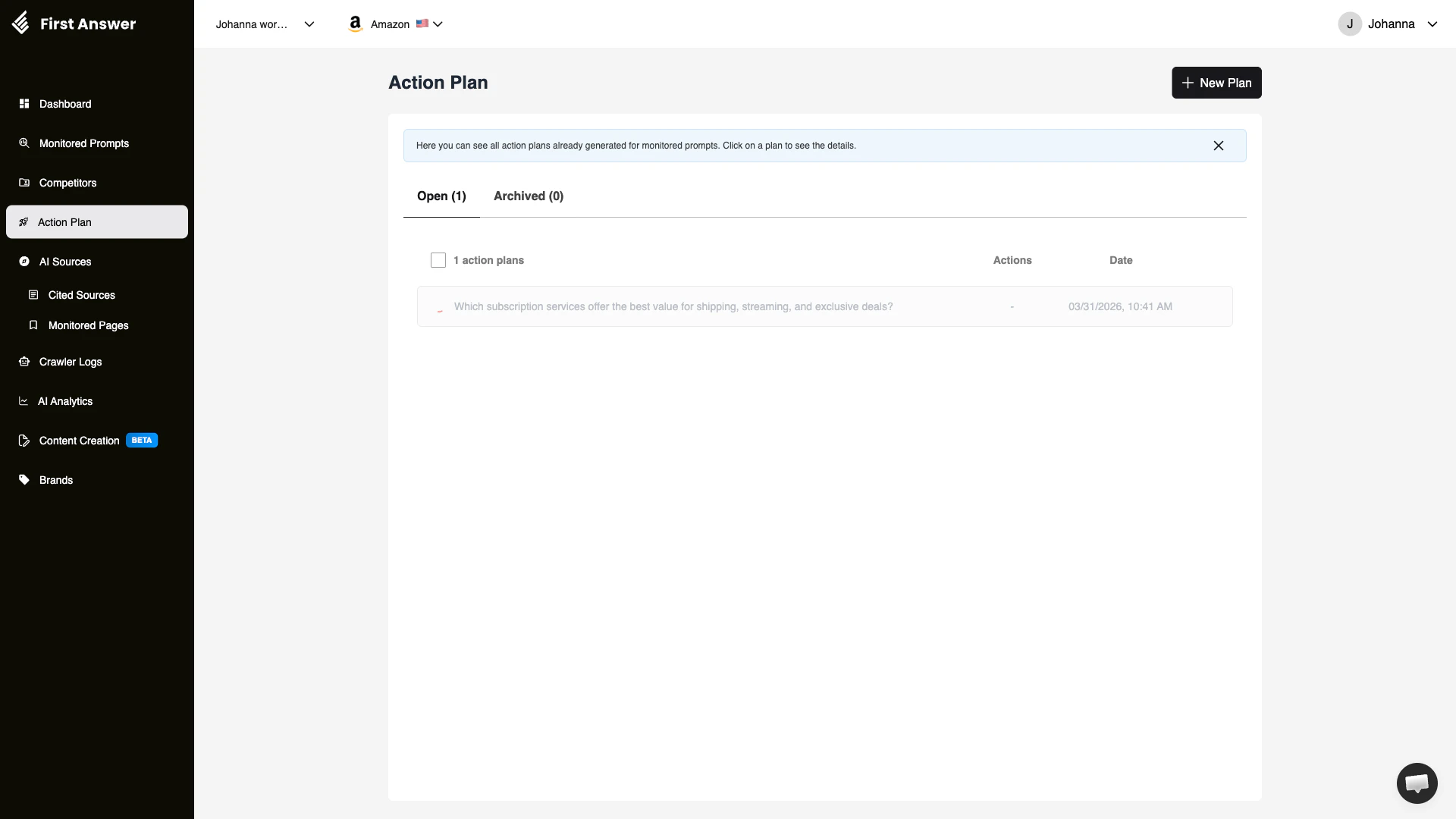Image resolution: width=1456 pixels, height=819 pixels.
Task: Open the Competitors section
Action: 67,183
